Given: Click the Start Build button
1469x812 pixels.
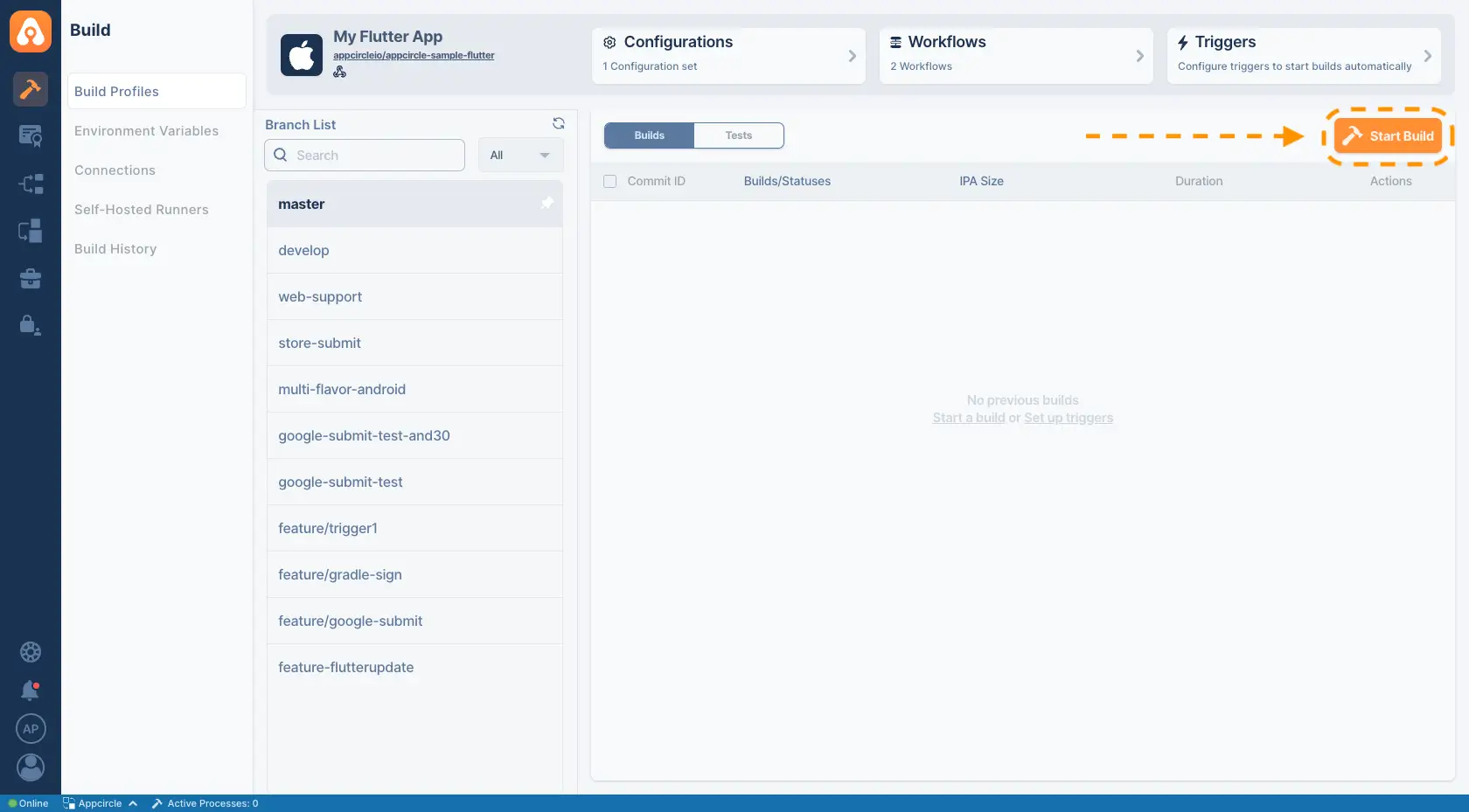Looking at the screenshot, I should 1389,135.
